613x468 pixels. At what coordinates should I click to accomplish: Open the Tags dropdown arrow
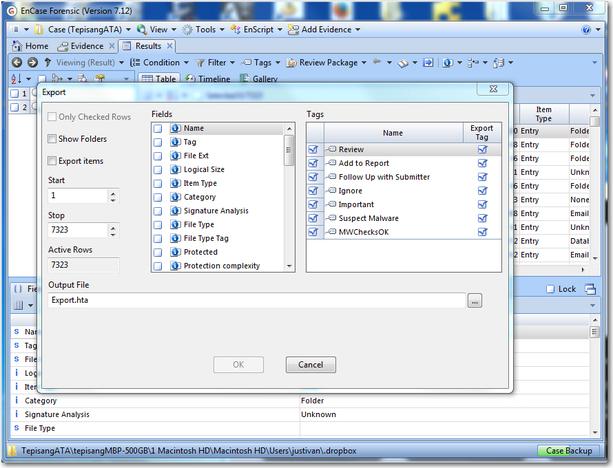278,63
